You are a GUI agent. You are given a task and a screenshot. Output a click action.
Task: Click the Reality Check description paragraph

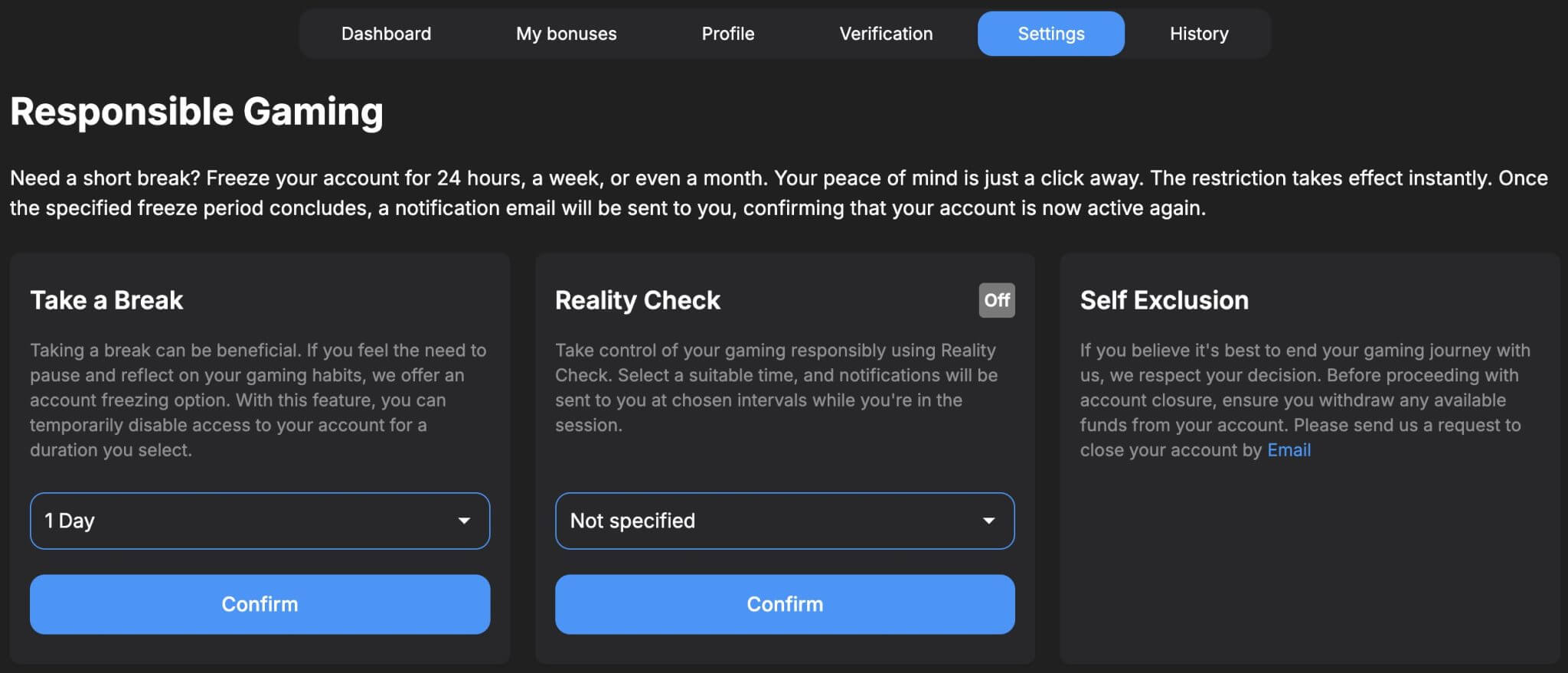tap(776, 387)
